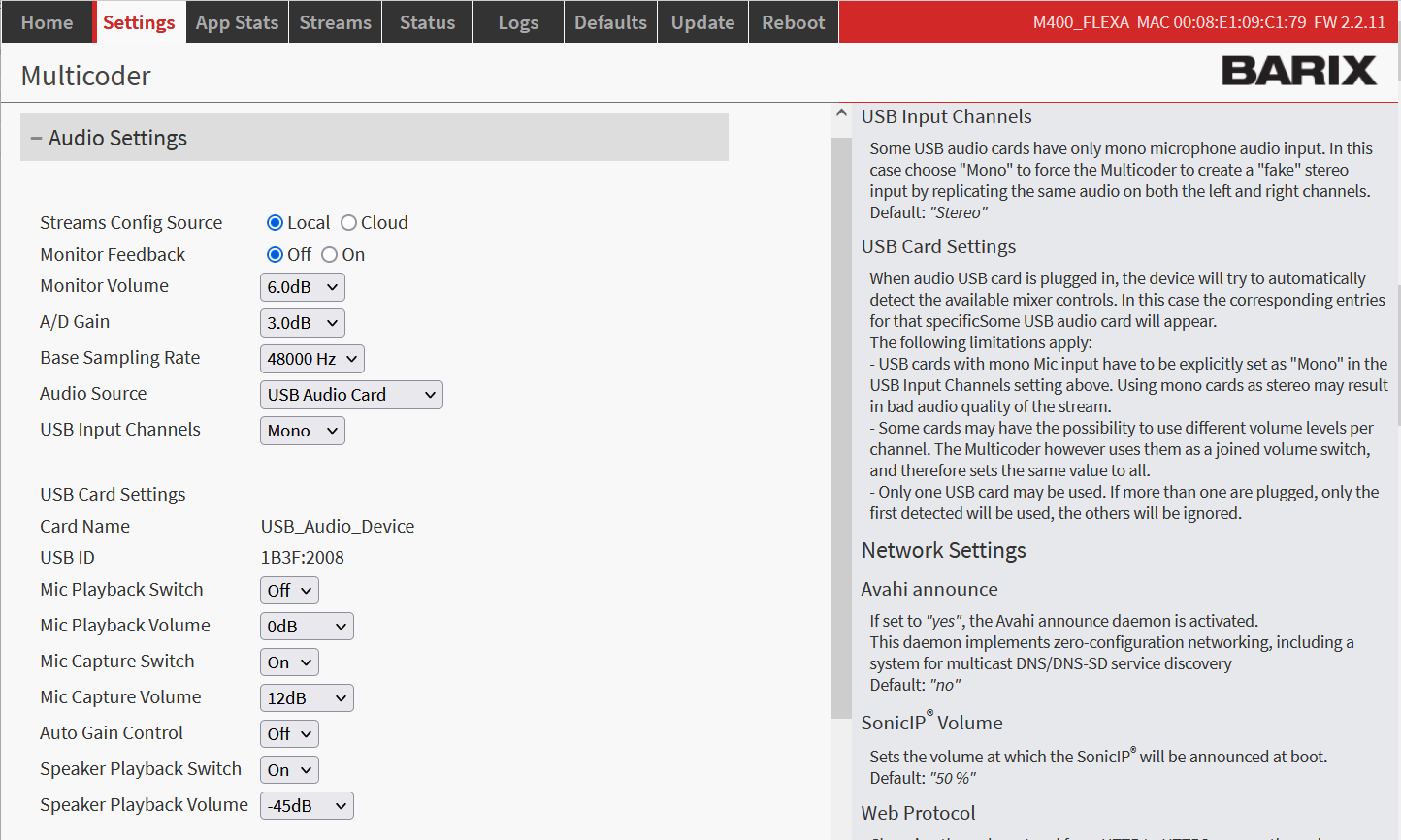Click the help panel scroll-up arrow
The width and height of the screenshot is (1401, 840).
point(841,113)
